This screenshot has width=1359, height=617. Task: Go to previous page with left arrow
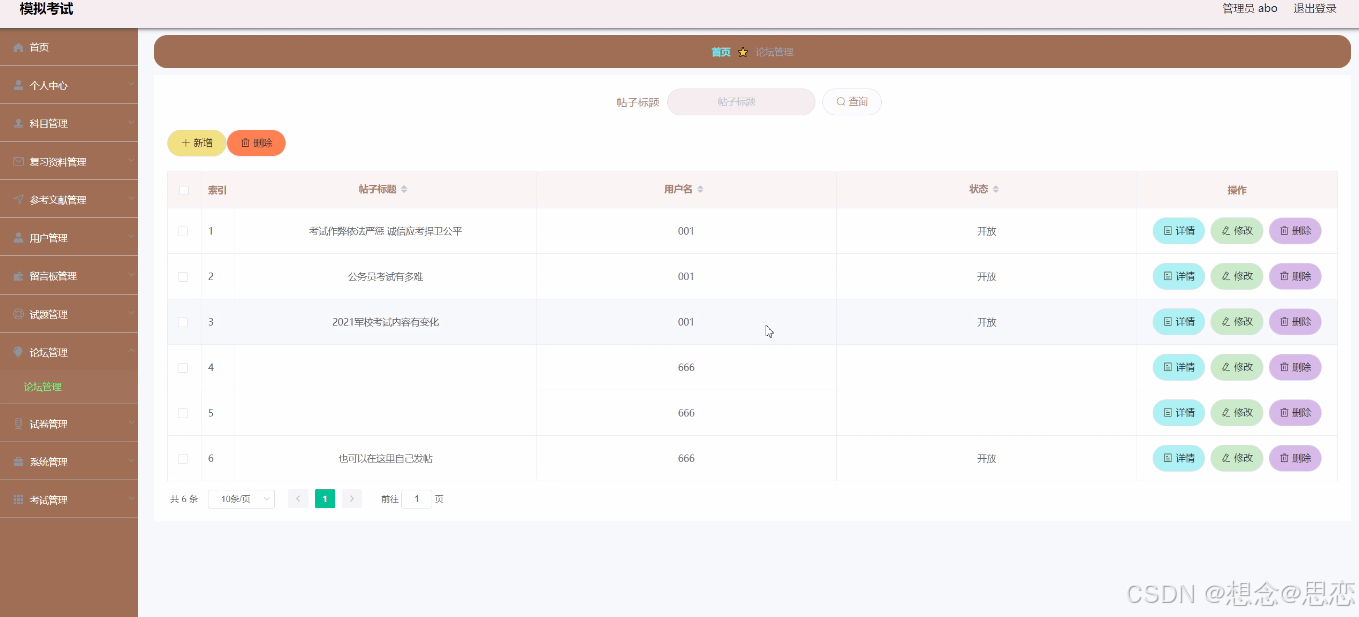click(x=298, y=498)
